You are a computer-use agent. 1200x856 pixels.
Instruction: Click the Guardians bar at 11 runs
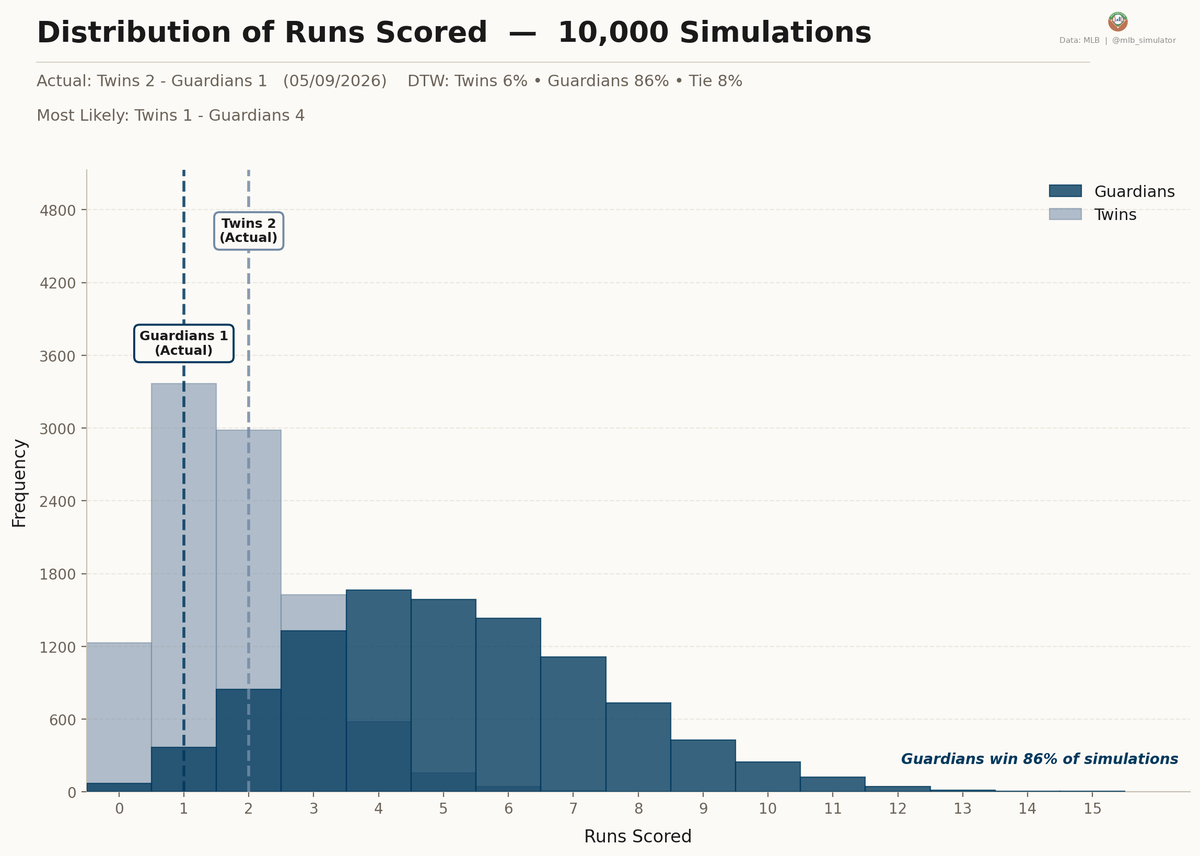(833, 784)
